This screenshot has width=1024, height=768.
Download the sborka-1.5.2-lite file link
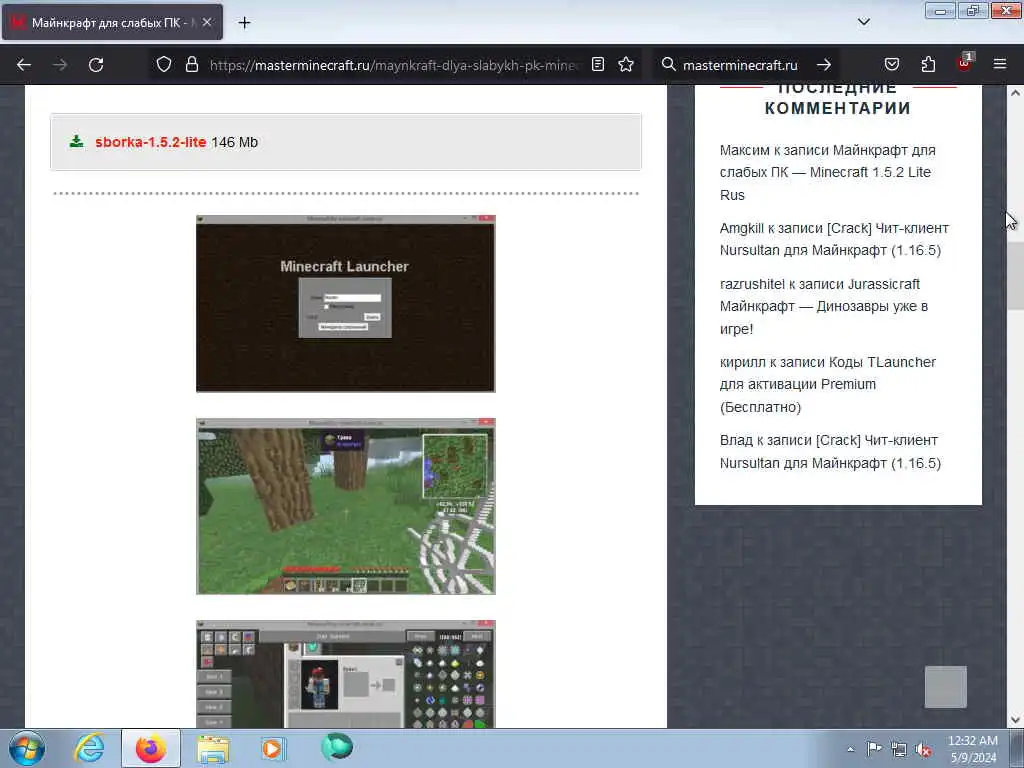[x=151, y=142]
